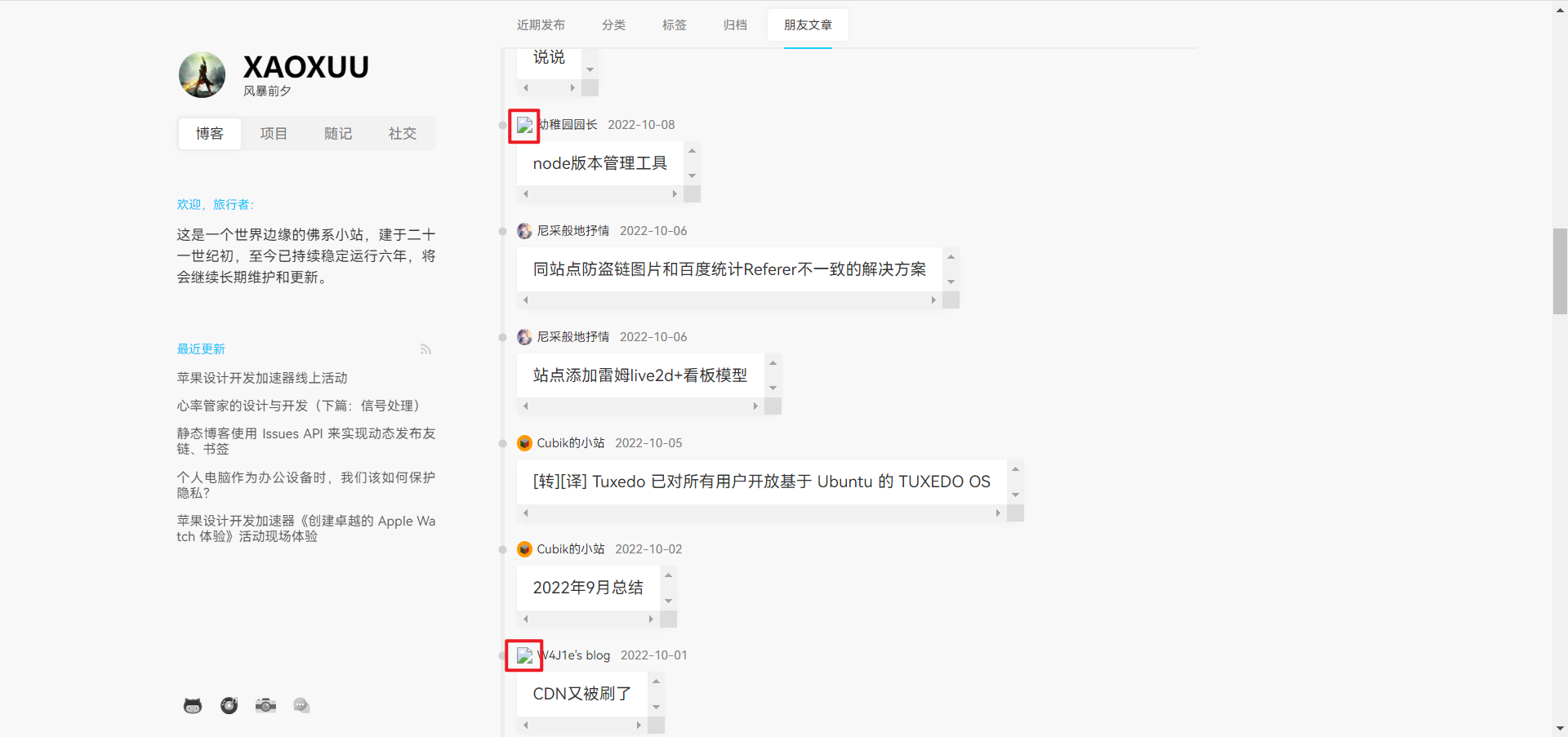
Task: Open the XAOXUU site title link
Action: coord(306,67)
